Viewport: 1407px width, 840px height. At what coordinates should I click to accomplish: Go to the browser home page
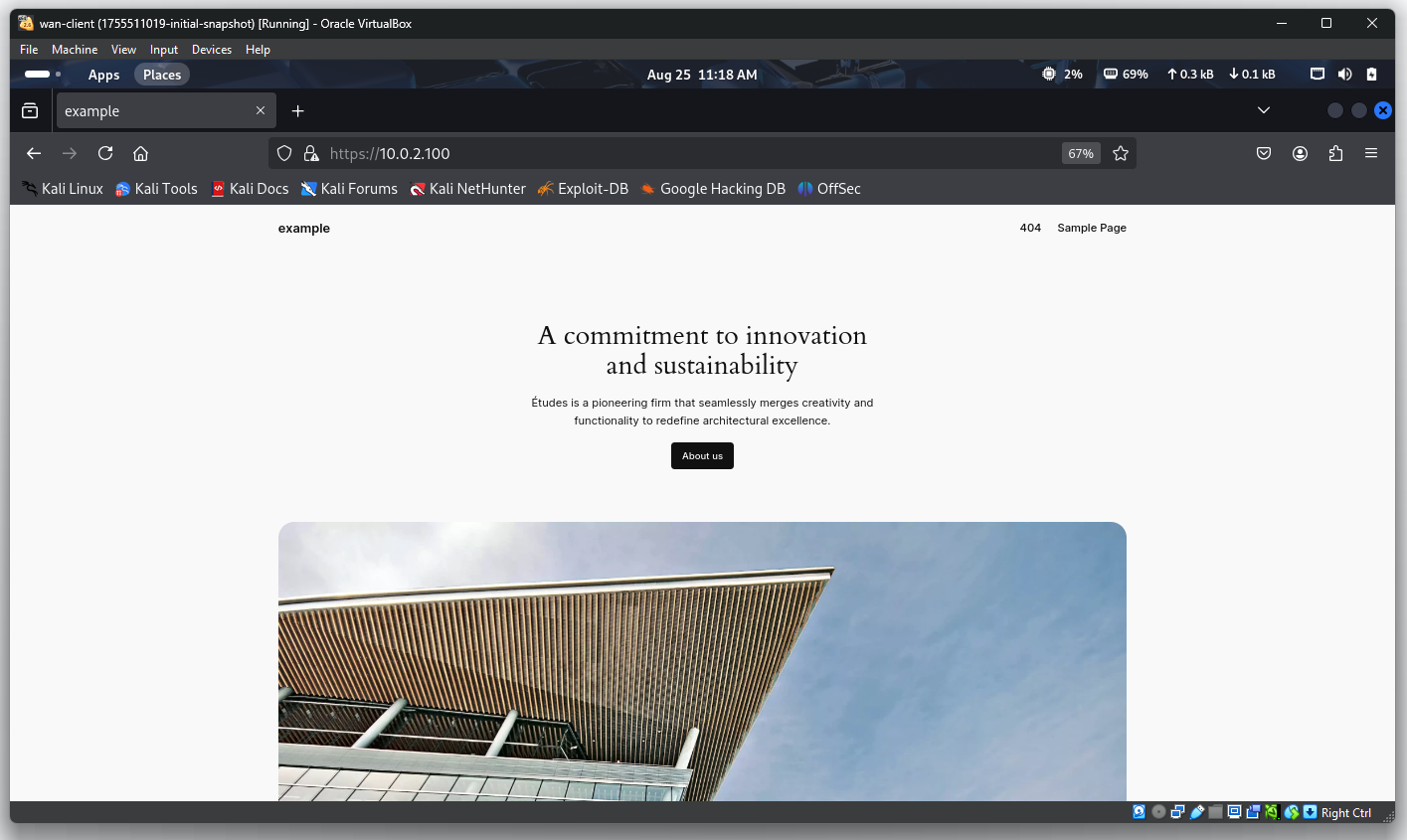pos(140,153)
